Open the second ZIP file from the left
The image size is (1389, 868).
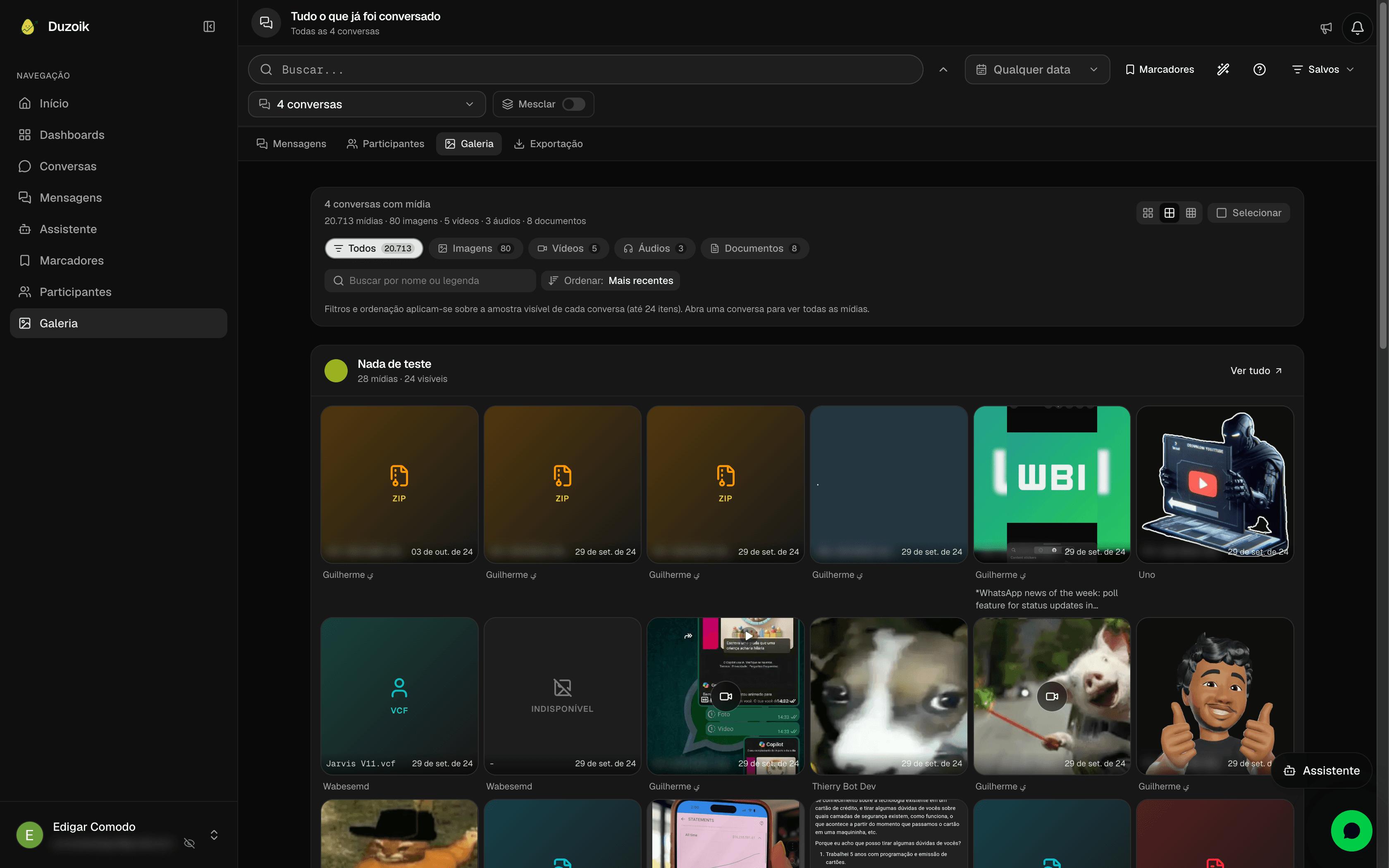pos(563,484)
